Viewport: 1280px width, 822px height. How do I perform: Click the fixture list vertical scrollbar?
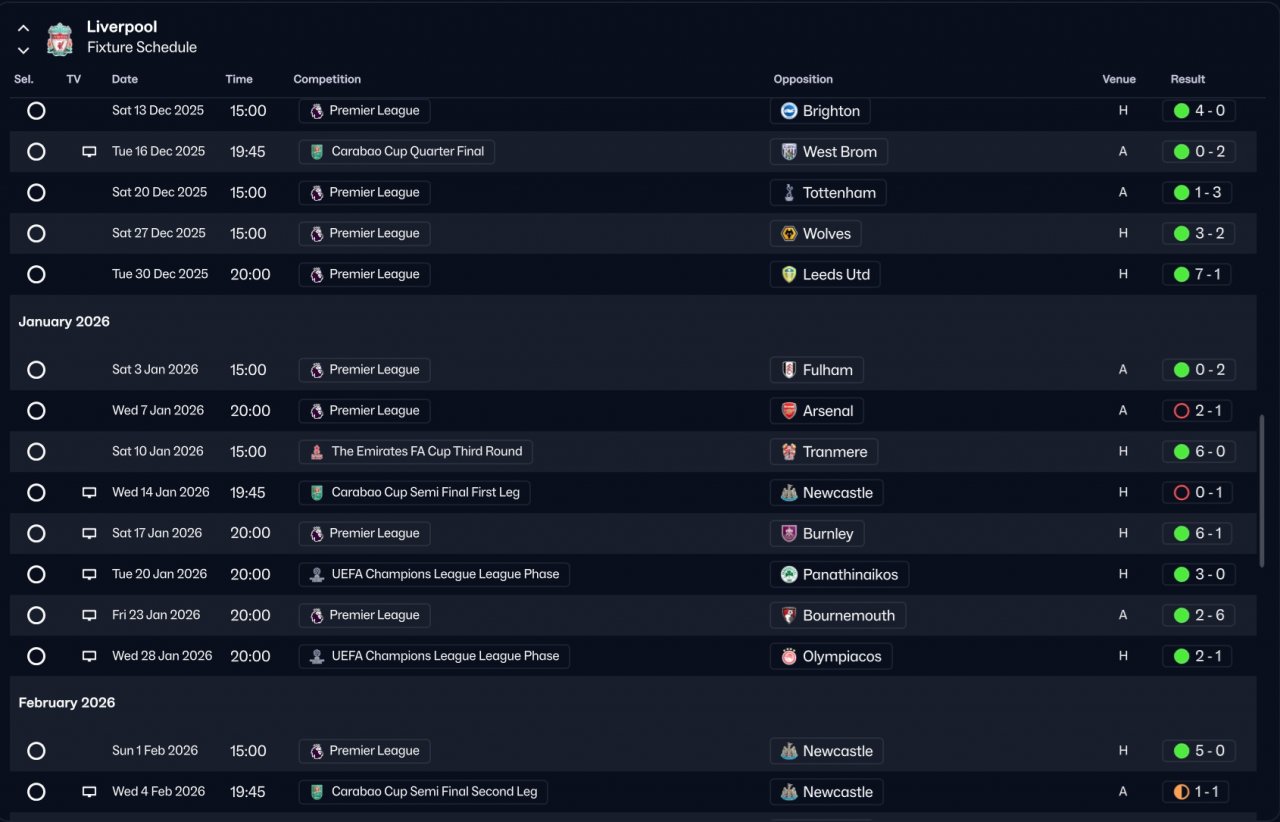click(x=1262, y=491)
